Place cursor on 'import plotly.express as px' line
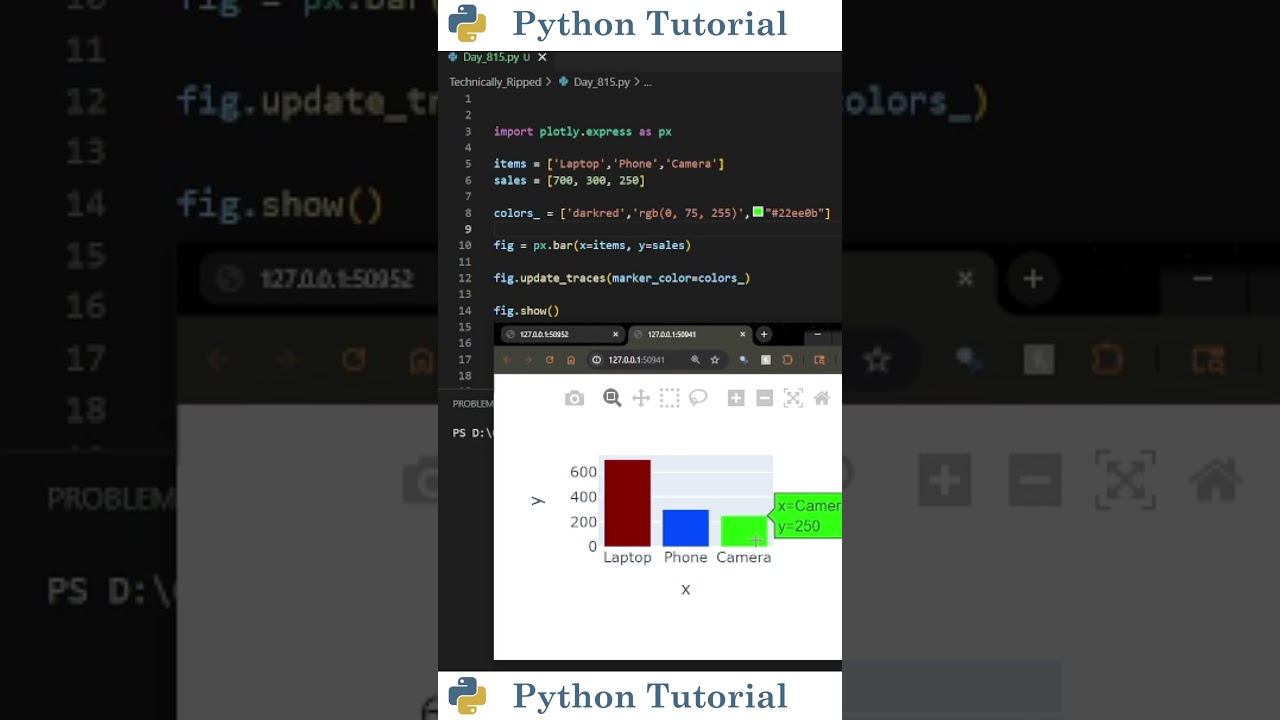 point(582,131)
